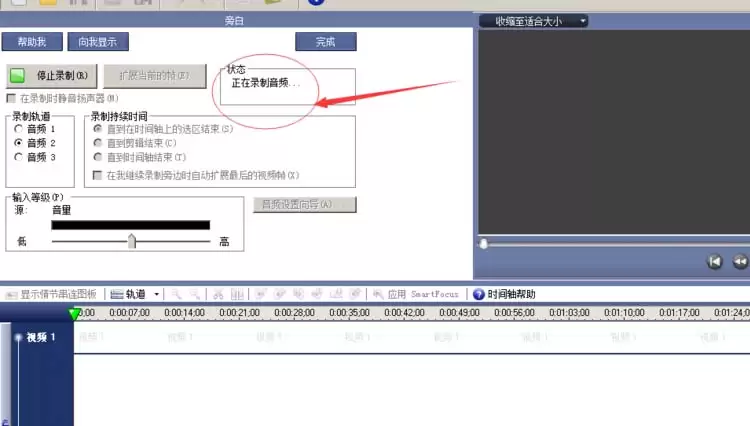Viewport: 750px width, 426px height.
Task: Zoom in on the timeline
Action: pyautogui.click(x=176, y=294)
